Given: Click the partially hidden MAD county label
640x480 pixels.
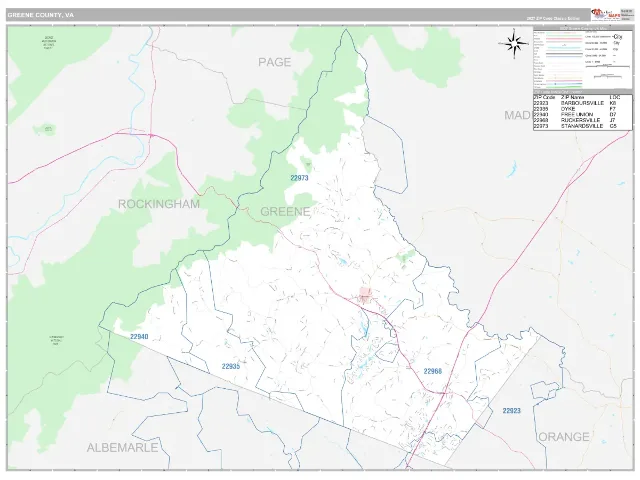Looking at the screenshot, I should tap(518, 115).
